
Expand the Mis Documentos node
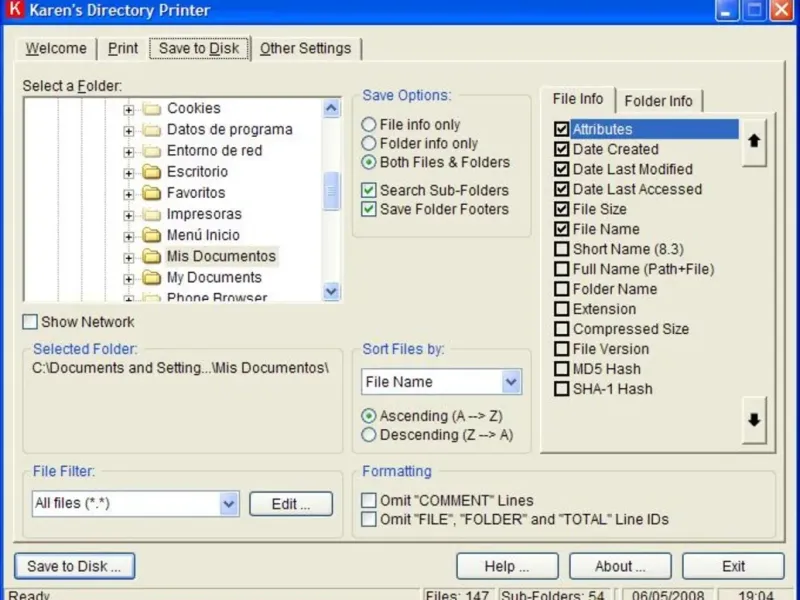pos(129,258)
